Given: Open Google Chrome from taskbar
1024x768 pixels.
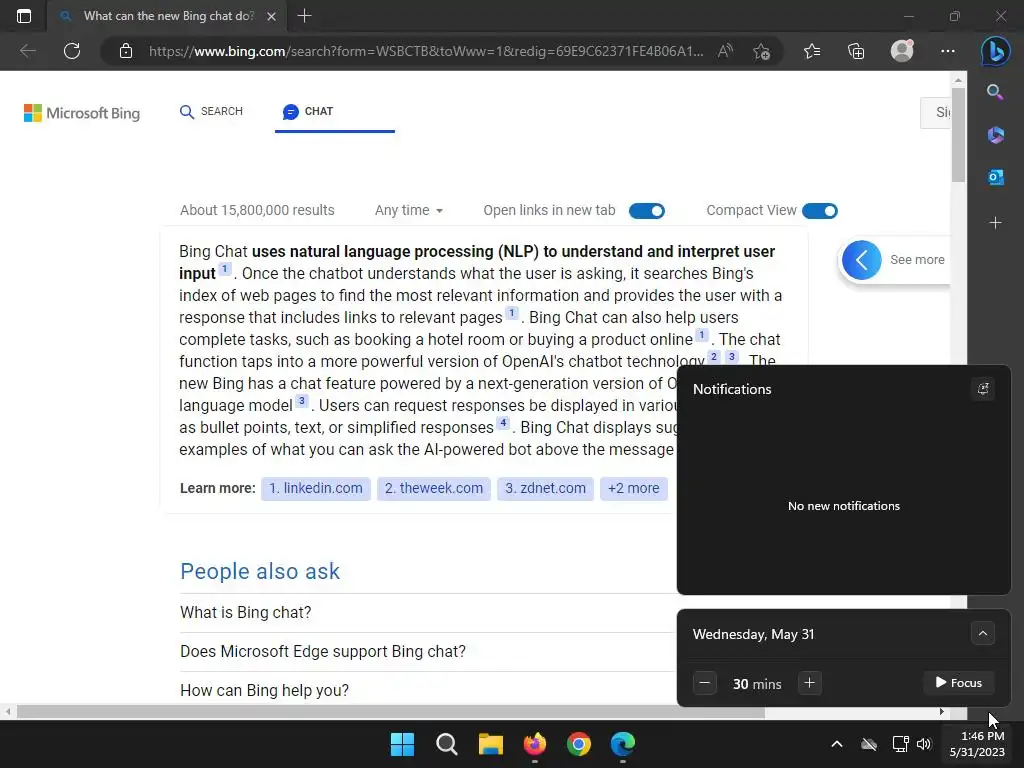Looking at the screenshot, I should point(579,744).
